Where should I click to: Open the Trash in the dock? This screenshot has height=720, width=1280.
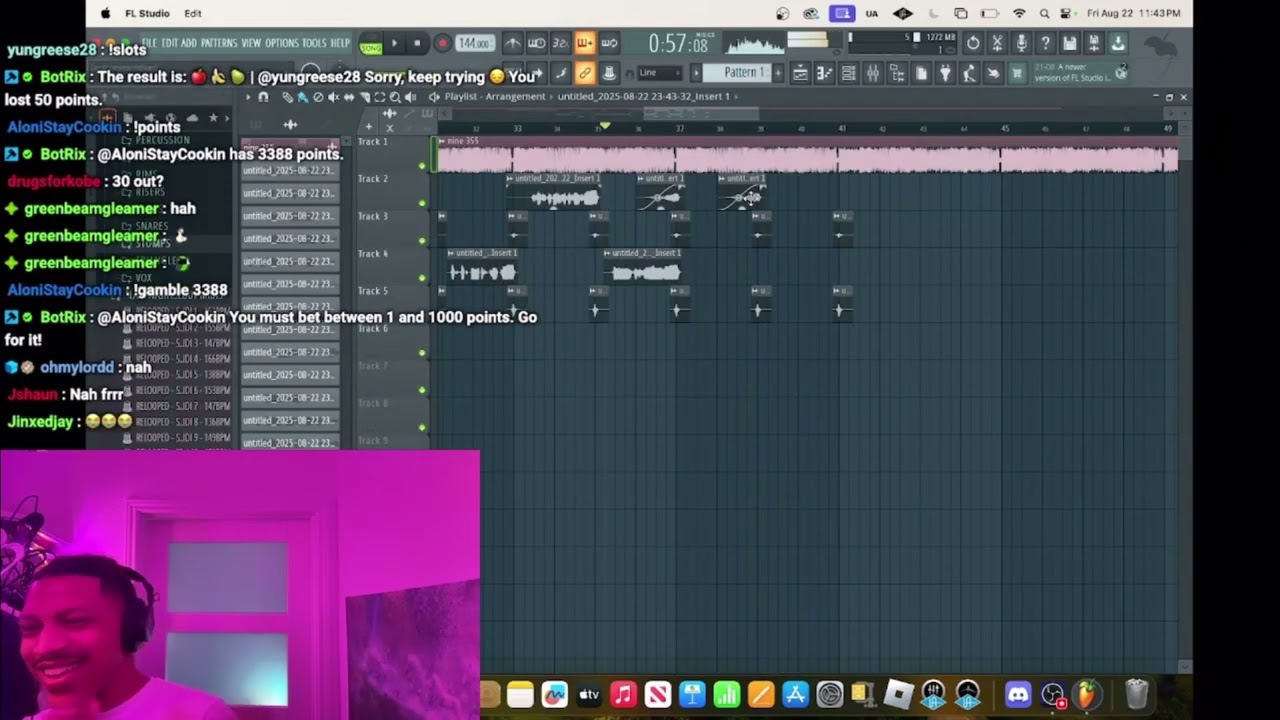click(x=1136, y=694)
